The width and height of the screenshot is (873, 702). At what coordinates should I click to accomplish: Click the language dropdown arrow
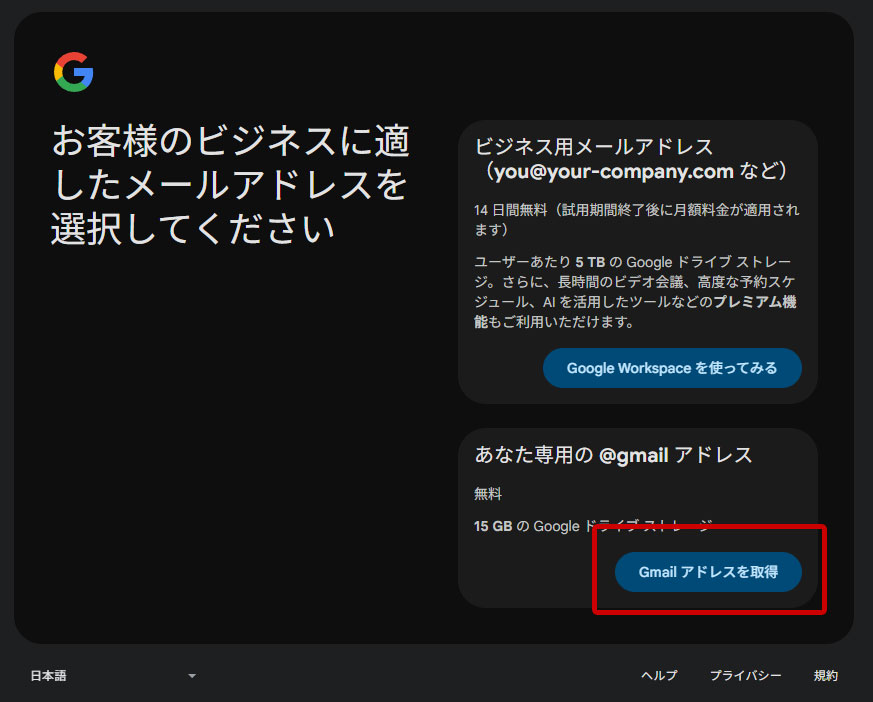click(x=192, y=676)
